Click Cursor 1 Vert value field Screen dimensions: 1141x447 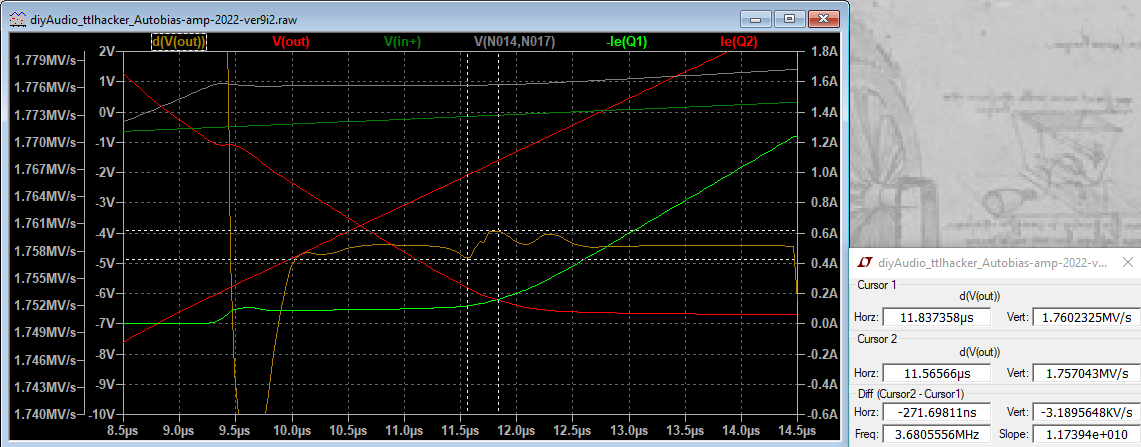(1086, 317)
